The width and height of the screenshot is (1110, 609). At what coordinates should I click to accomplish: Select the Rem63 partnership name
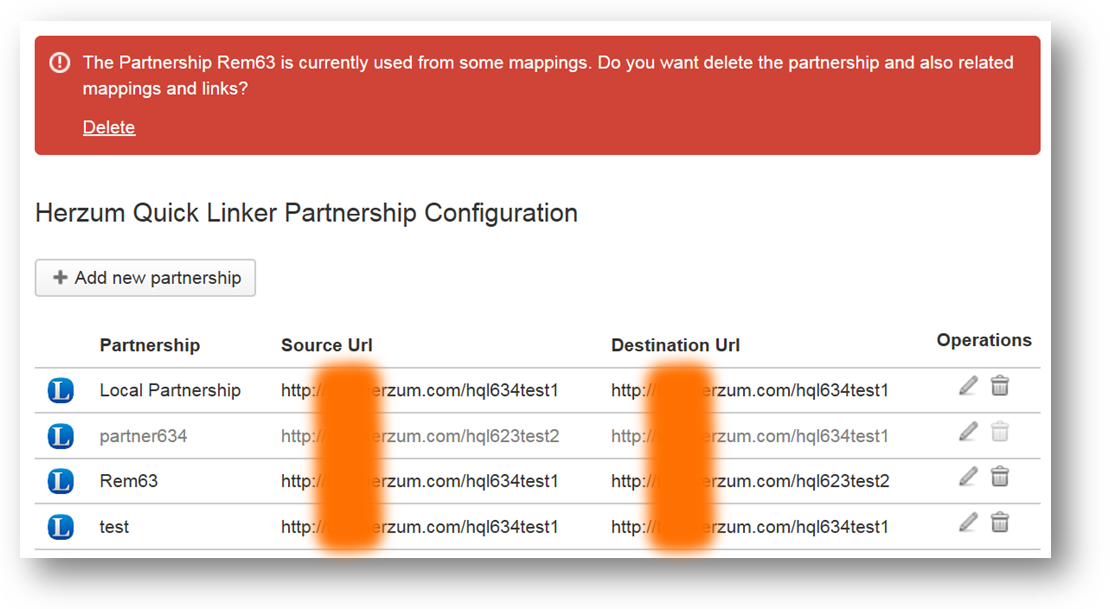(129, 481)
